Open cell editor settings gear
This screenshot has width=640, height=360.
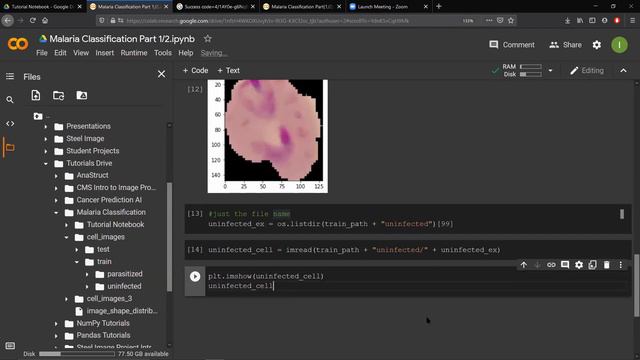click(579, 265)
